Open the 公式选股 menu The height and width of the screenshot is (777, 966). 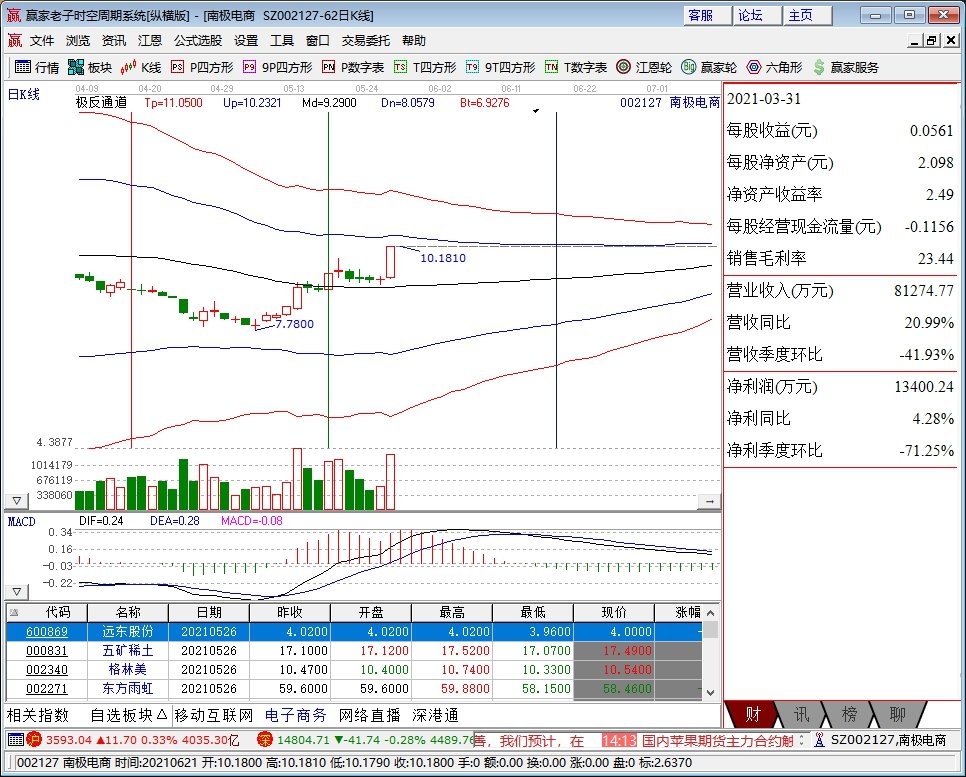tap(198, 41)
